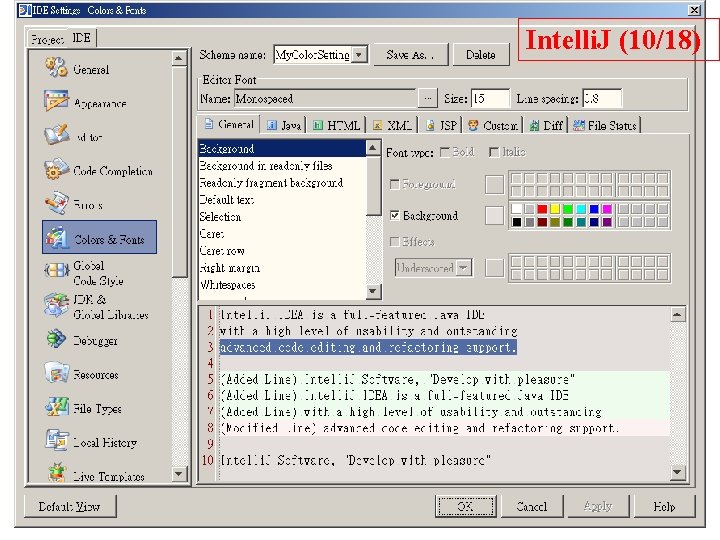Image resolution: width=720 pixels, height=540 pixels.
Task: Open Help for this dialog
Action: (664, 506)
